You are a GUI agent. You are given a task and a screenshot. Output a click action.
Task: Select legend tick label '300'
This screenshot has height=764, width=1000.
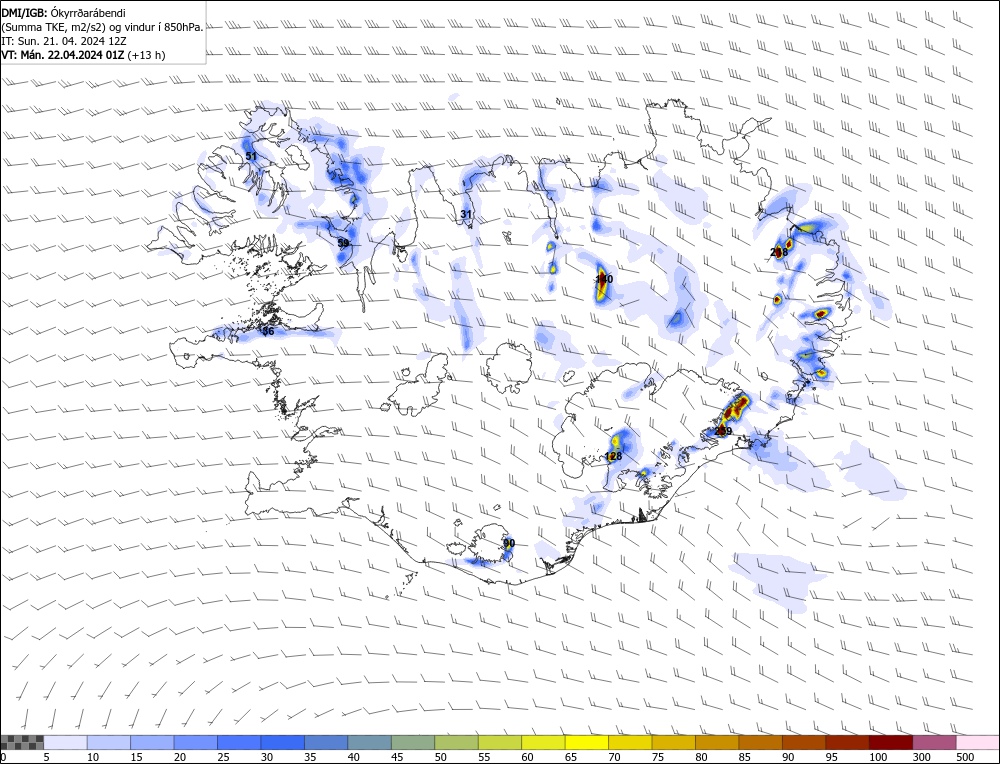(x=921, y=757)
